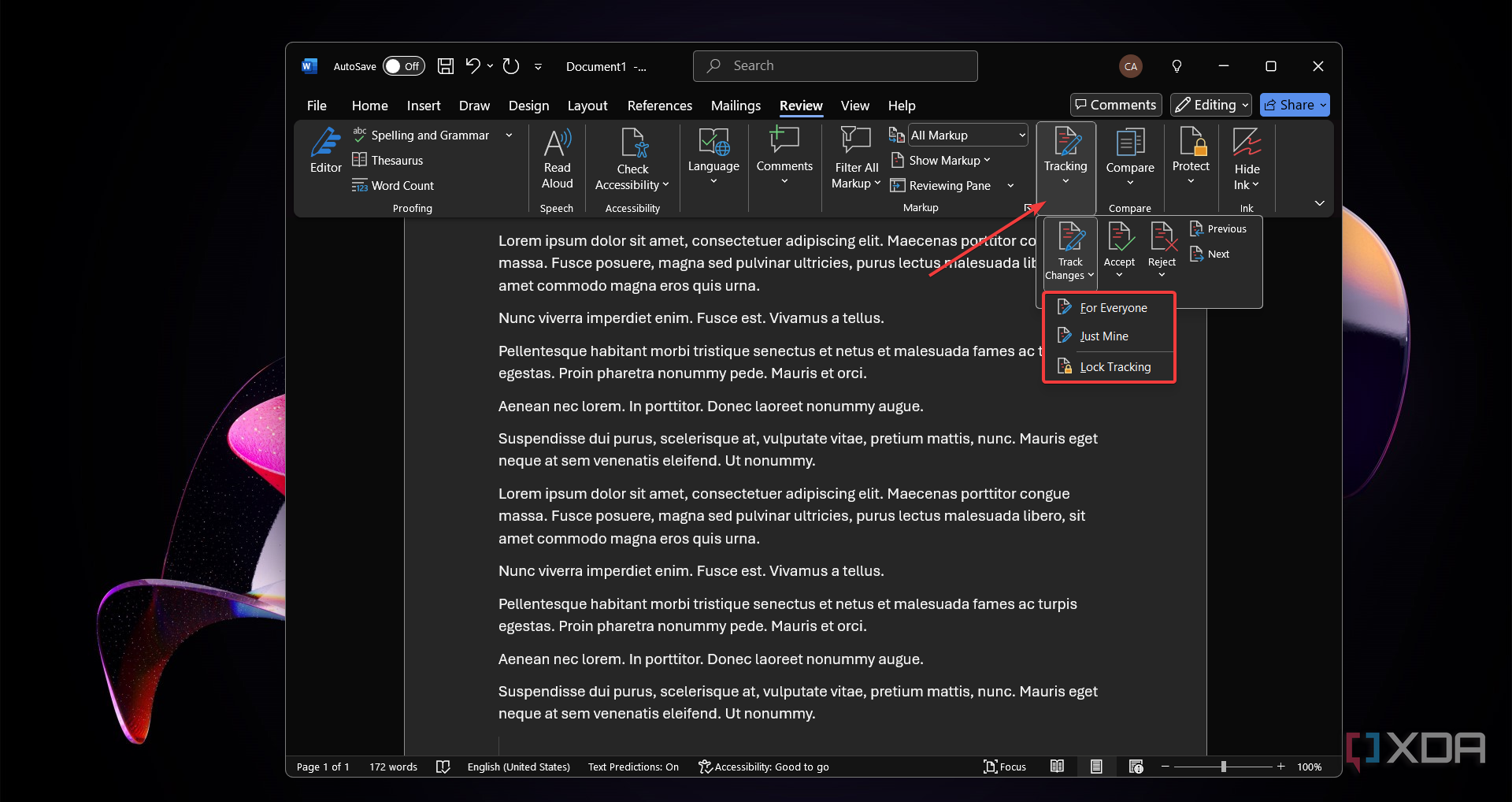Expand the Editing mode dropdown
The image size is (1512, 802).
pyautogui.click(x=1245, y=105)
